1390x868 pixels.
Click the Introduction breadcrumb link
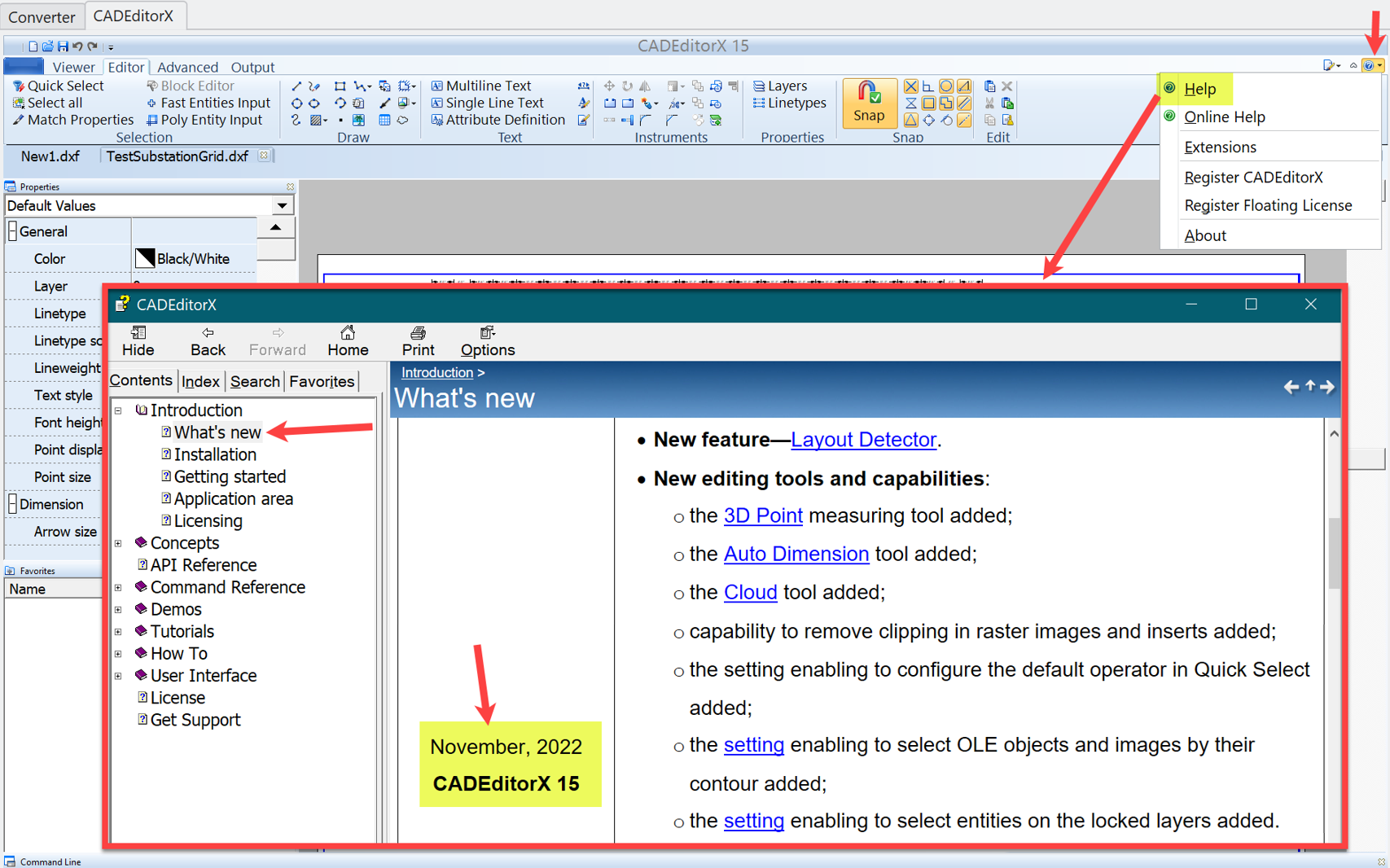tap(437, 373)
